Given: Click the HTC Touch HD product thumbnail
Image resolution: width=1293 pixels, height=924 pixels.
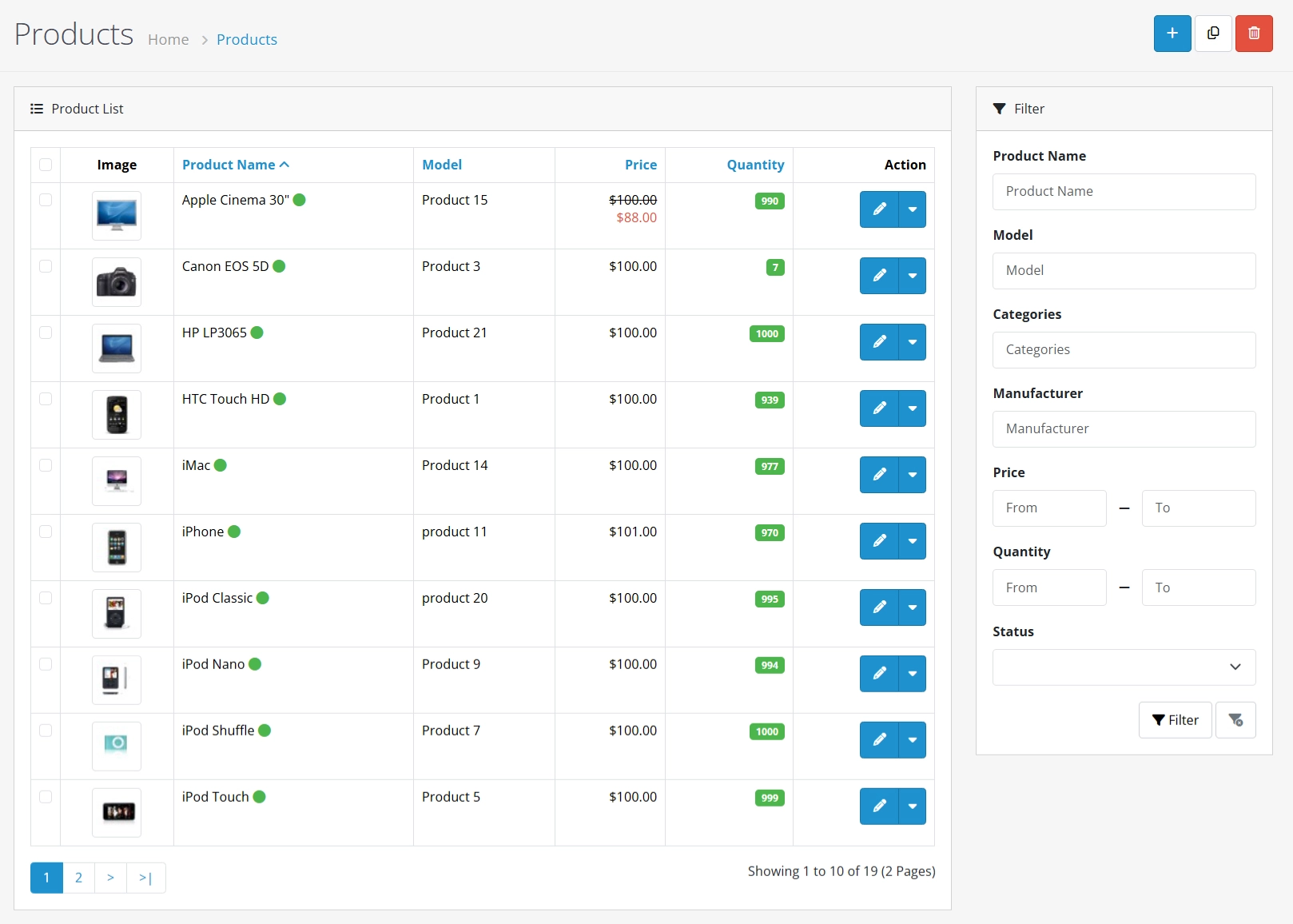Looking at the screenshot, I should point(117,415).
